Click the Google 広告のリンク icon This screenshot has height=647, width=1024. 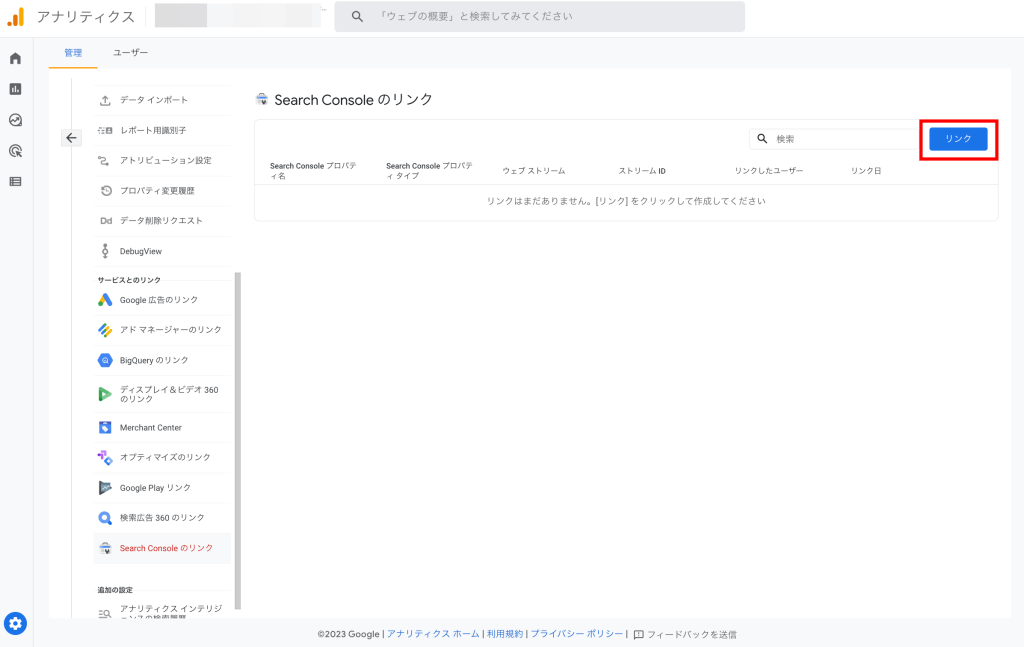pyautogui.click(x=105, y=300)
